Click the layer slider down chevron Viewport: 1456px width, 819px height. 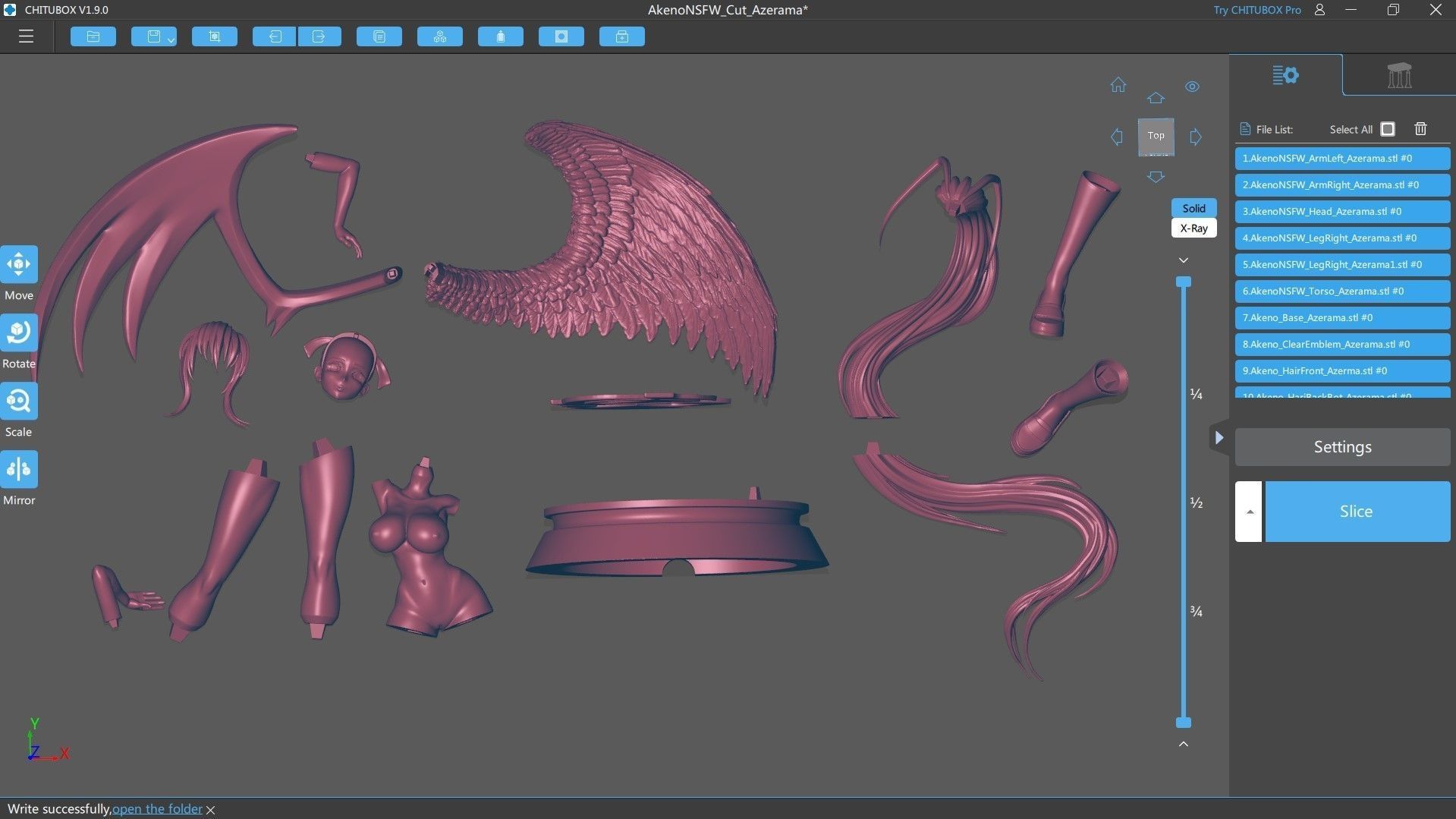pos(1184,260)
